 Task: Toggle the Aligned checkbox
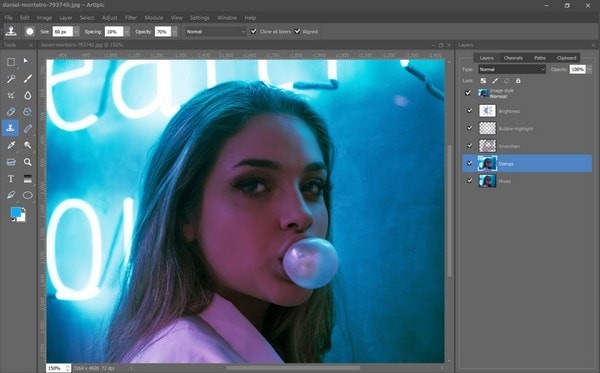point(297,31)
